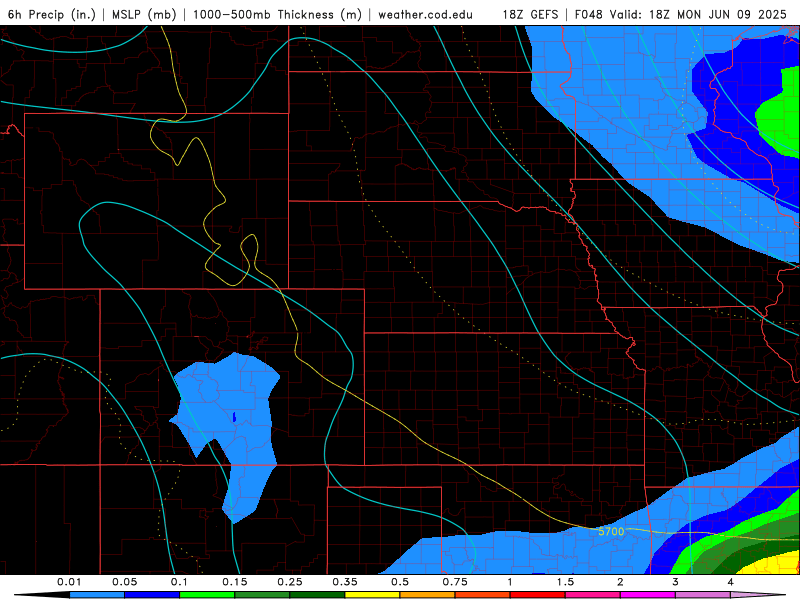
Task: Click the '18Z GEFS' model run text
Action: (531, 14)
